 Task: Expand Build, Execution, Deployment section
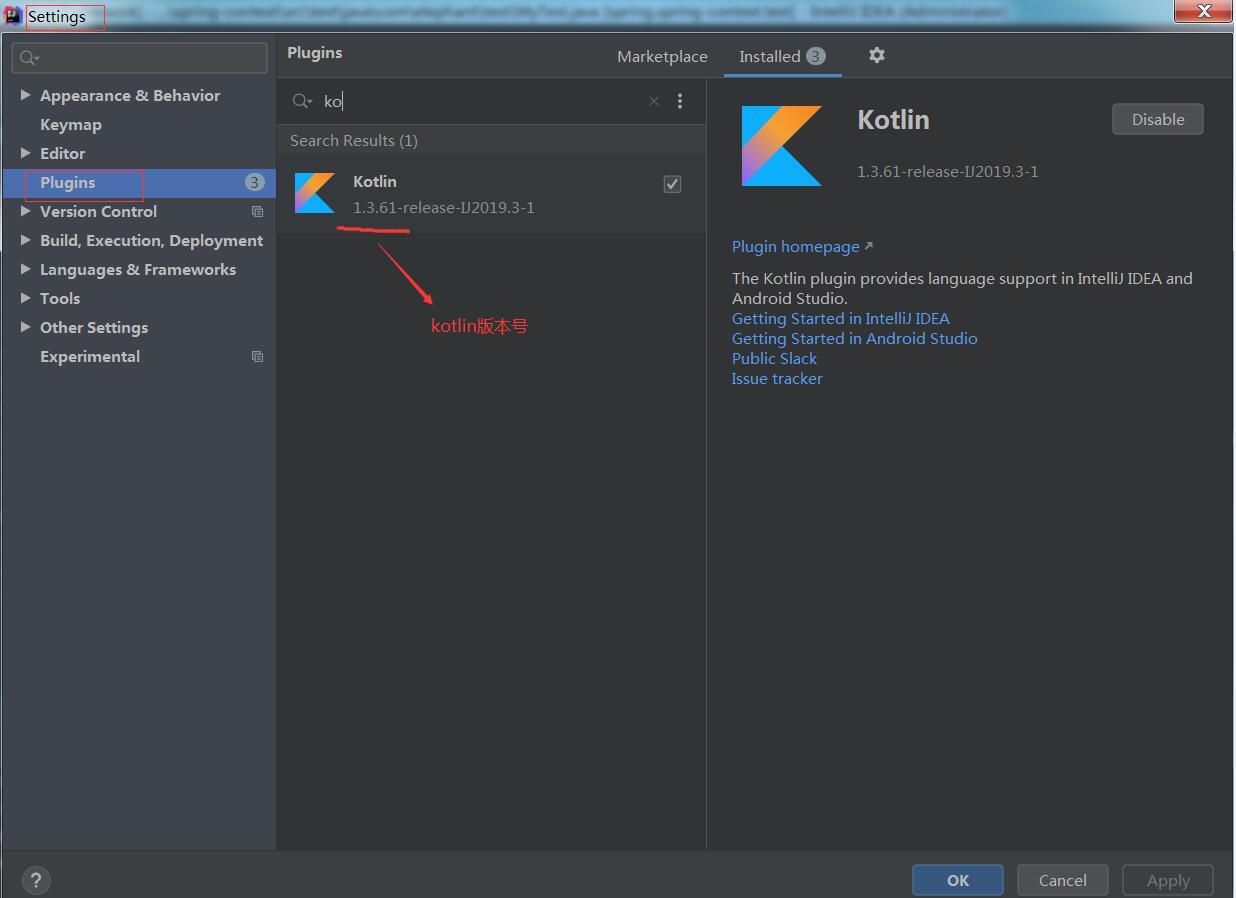(25, 240)
